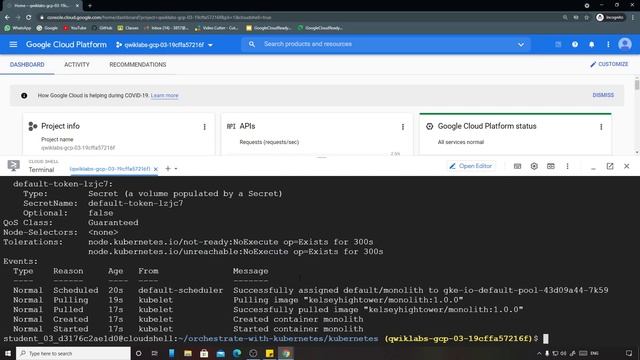Click the Chrome back arrow
The image size is (640, 360).
coord(7,18)
